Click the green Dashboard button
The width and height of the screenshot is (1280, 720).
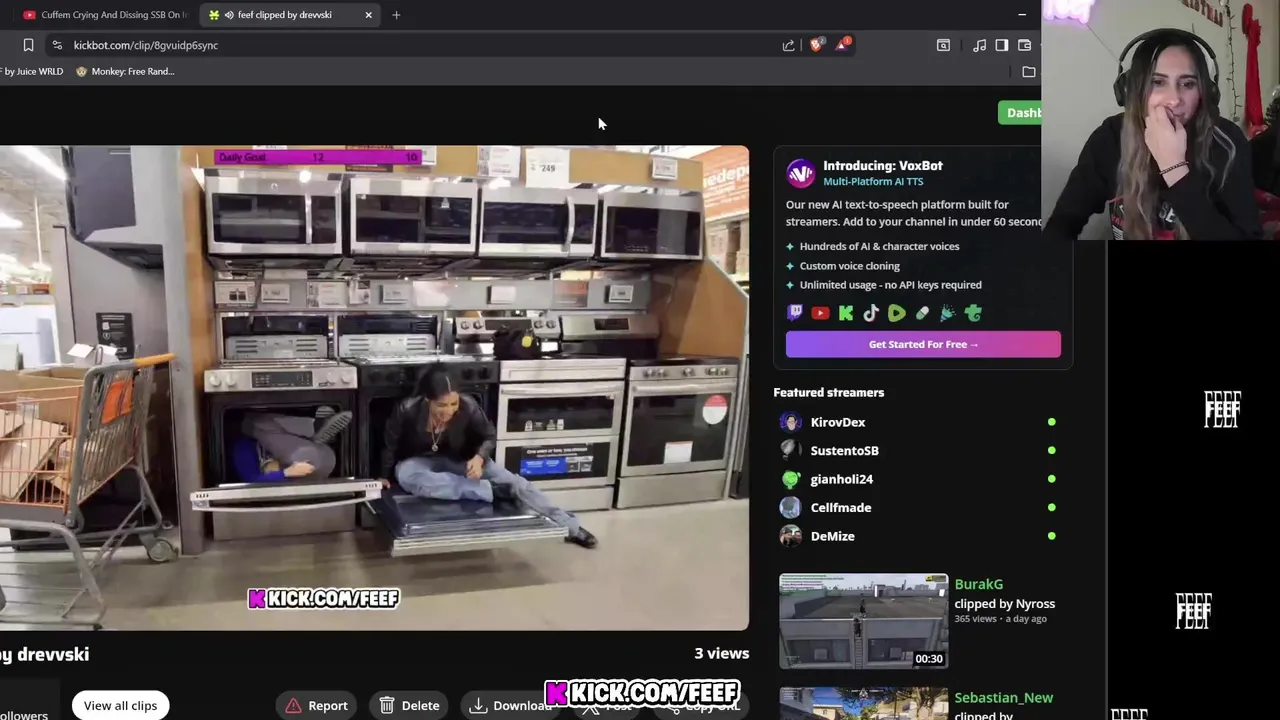pos(1020,113)
